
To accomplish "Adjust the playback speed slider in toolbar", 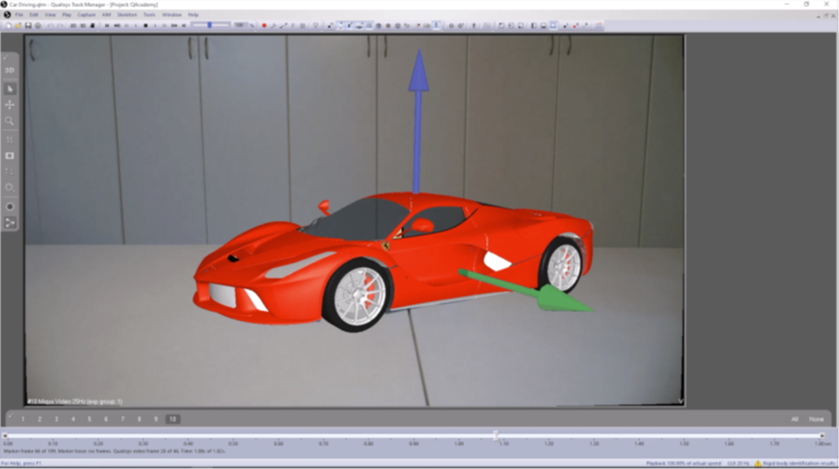I will point(210,25).
